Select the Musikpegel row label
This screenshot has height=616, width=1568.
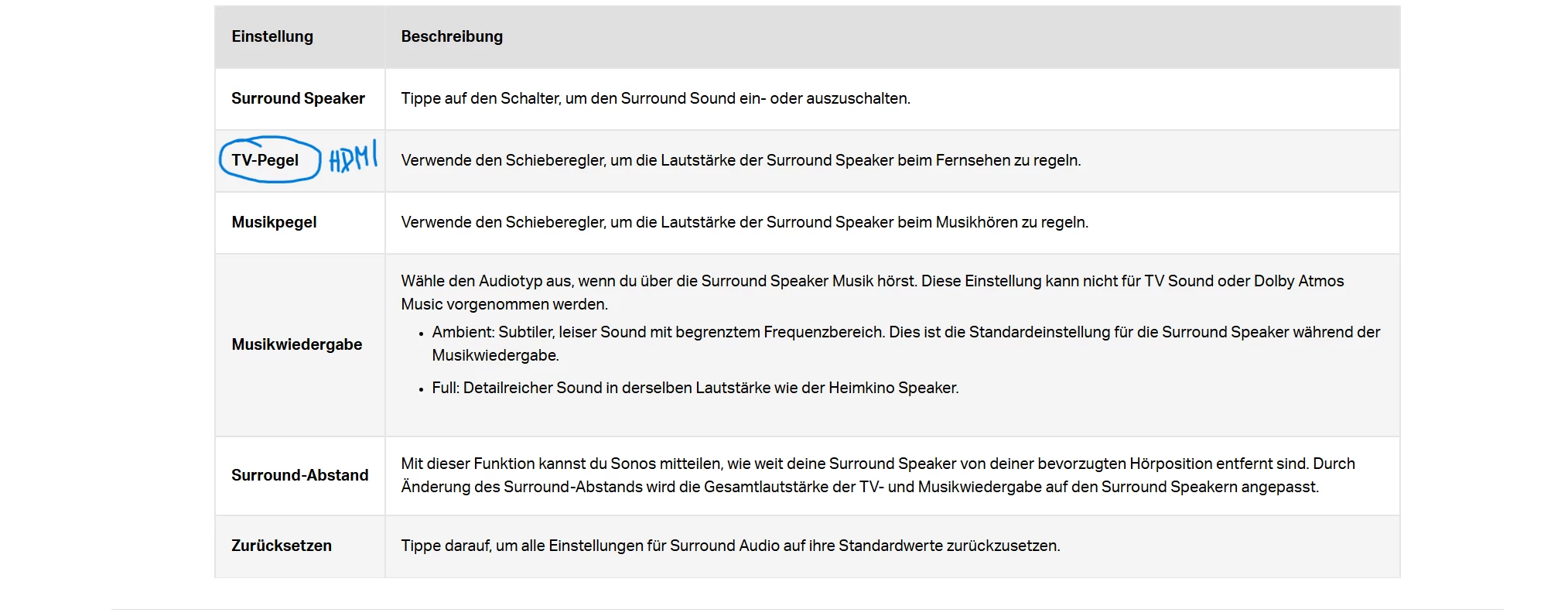[274, 222]
